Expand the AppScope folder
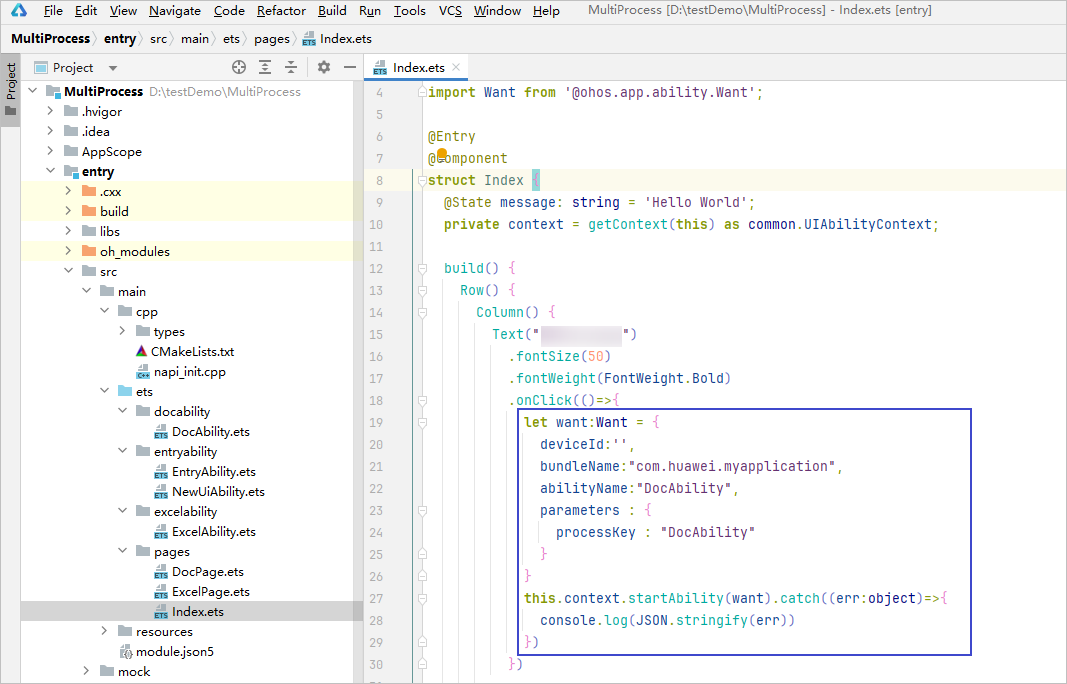The image size is (1067, 684). pos(51,152)
